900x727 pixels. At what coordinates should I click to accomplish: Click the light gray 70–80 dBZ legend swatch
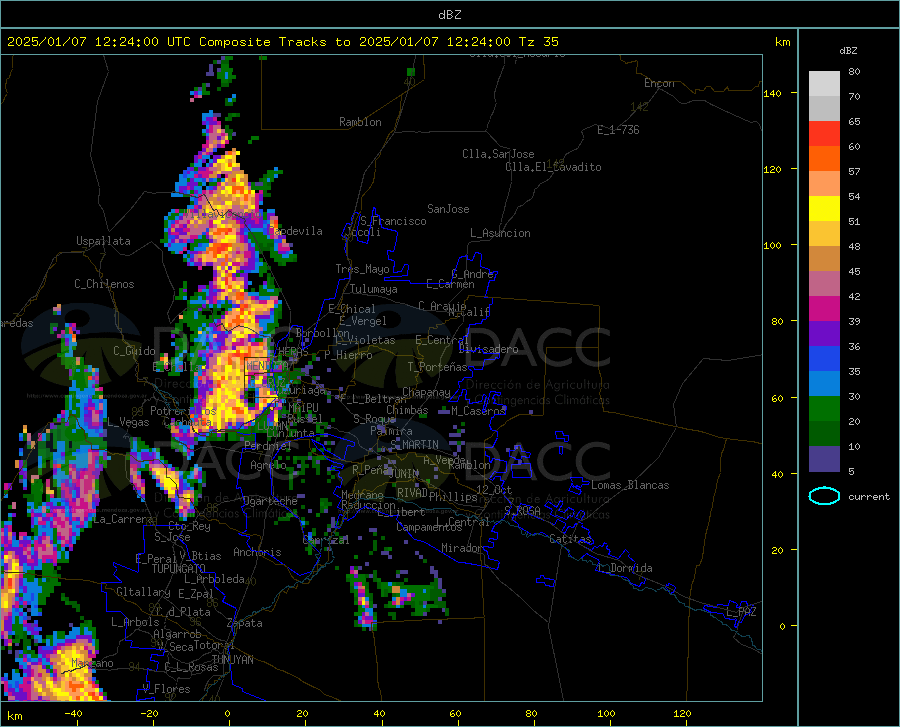[824, 84]
